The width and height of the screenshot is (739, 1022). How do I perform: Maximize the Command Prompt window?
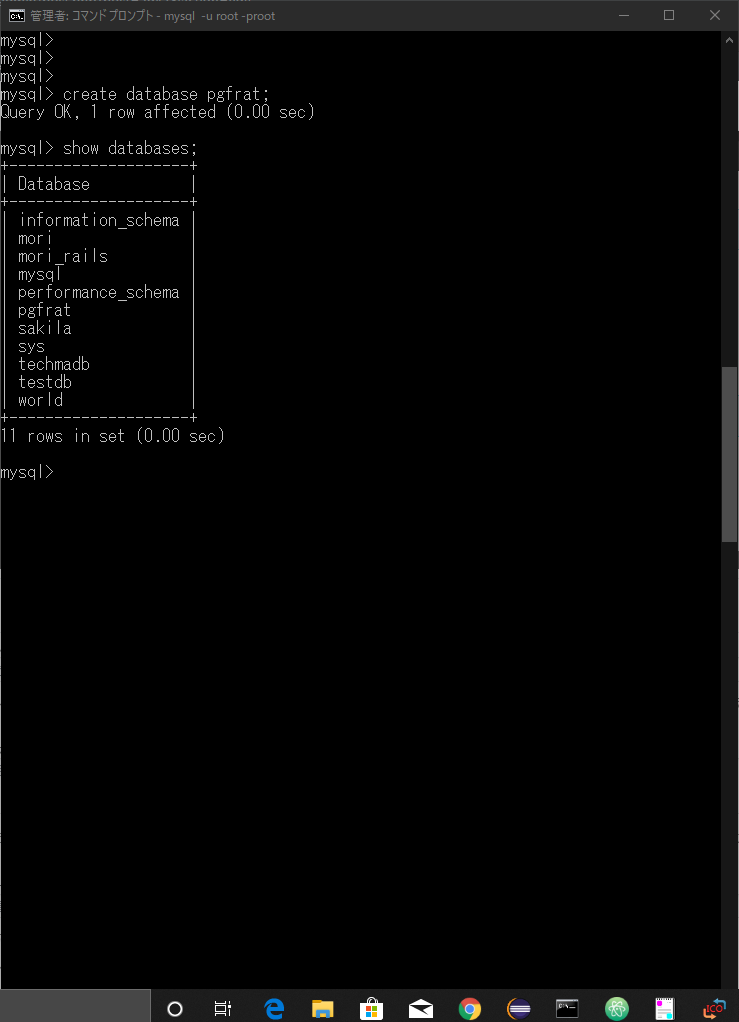coord(669,15)
